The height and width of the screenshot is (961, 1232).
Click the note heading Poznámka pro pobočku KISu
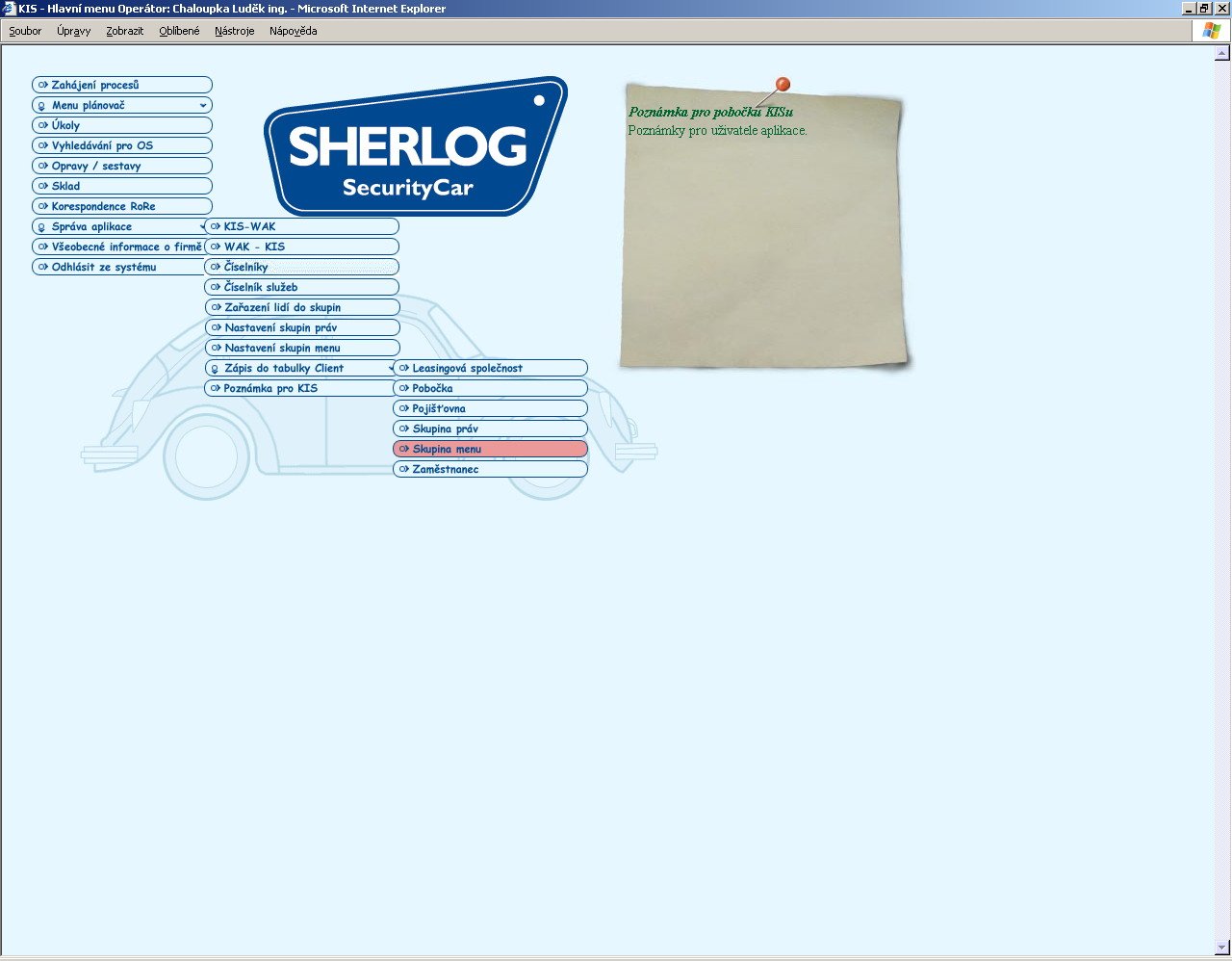(710, 113)
